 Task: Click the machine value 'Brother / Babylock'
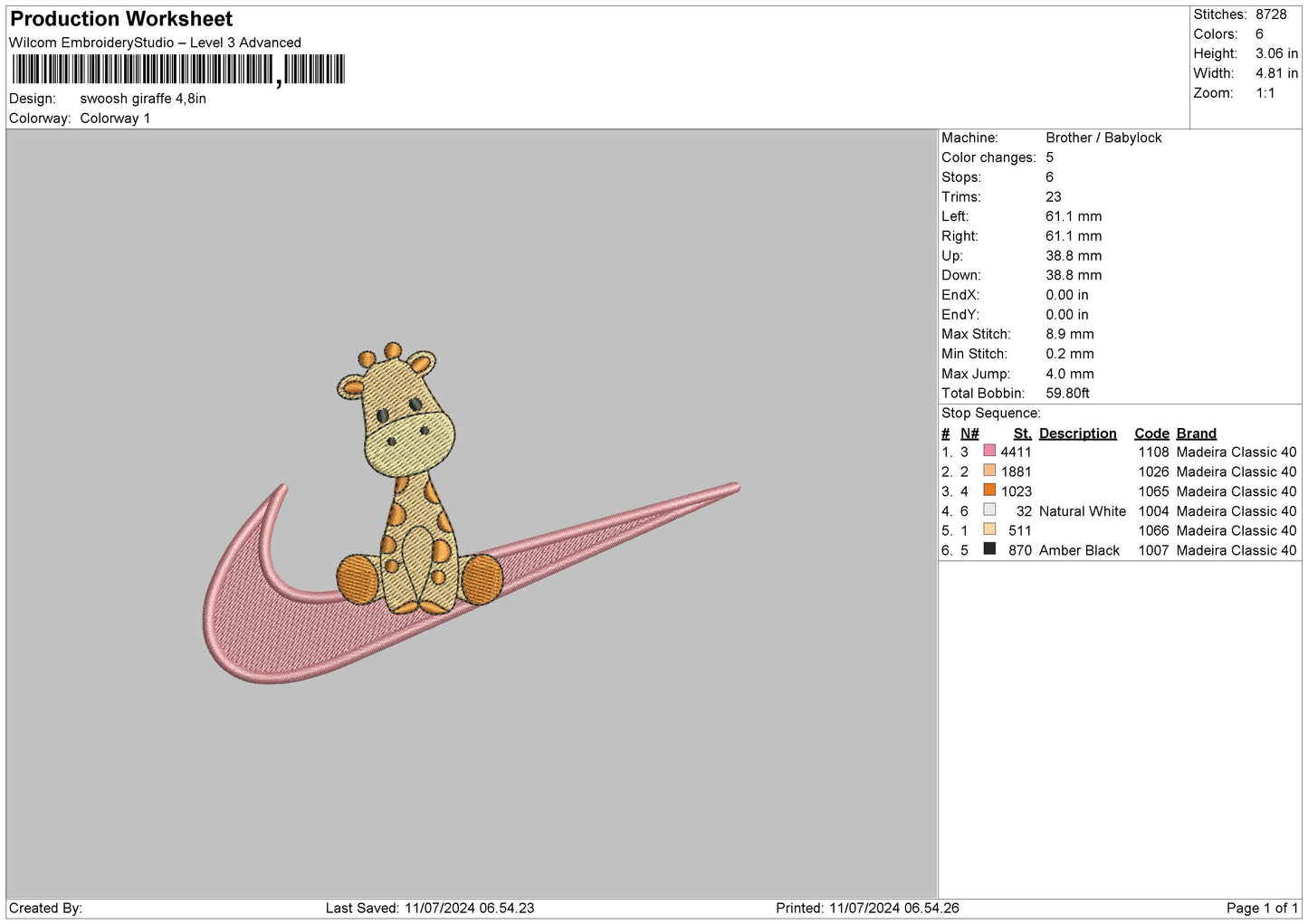1103,138
